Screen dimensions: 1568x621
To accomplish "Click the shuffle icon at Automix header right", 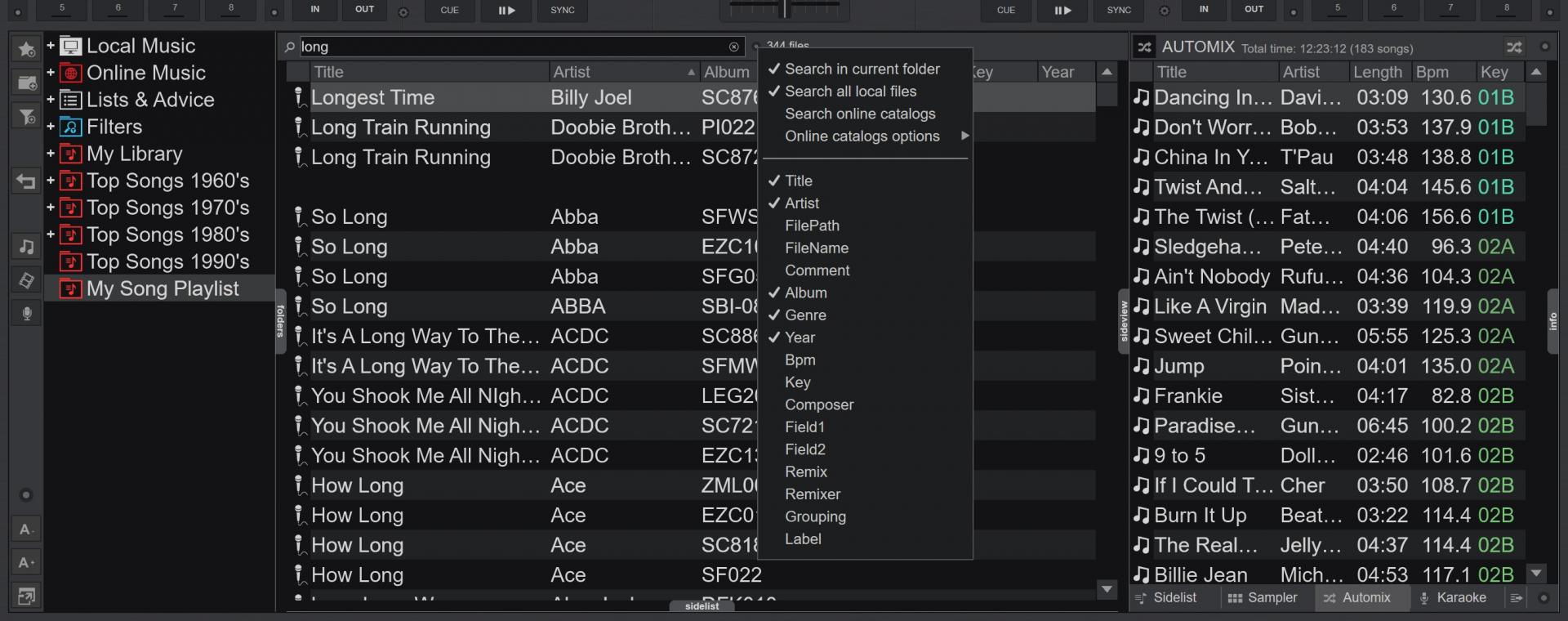I will click(1514, 47).
